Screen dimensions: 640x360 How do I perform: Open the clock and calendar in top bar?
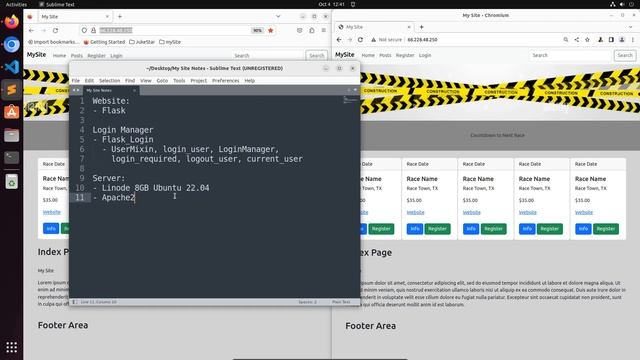coord(331,4)
